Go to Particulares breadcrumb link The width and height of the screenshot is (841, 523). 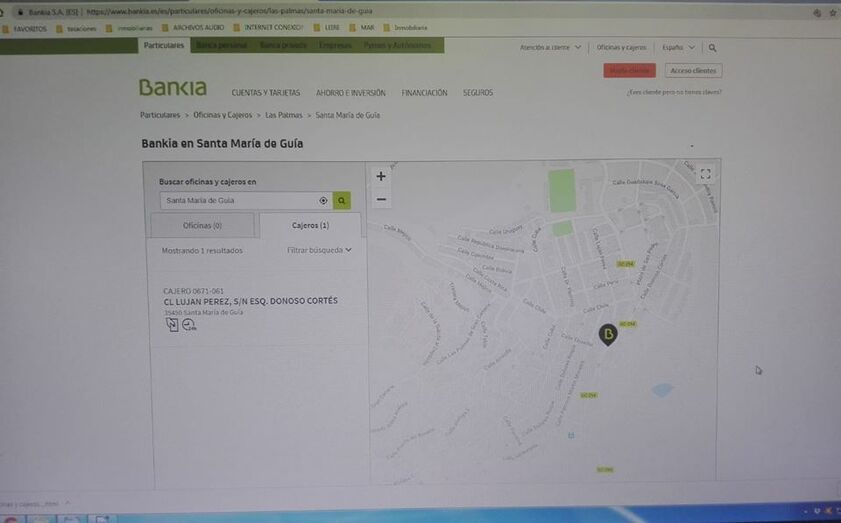(160, 115)
